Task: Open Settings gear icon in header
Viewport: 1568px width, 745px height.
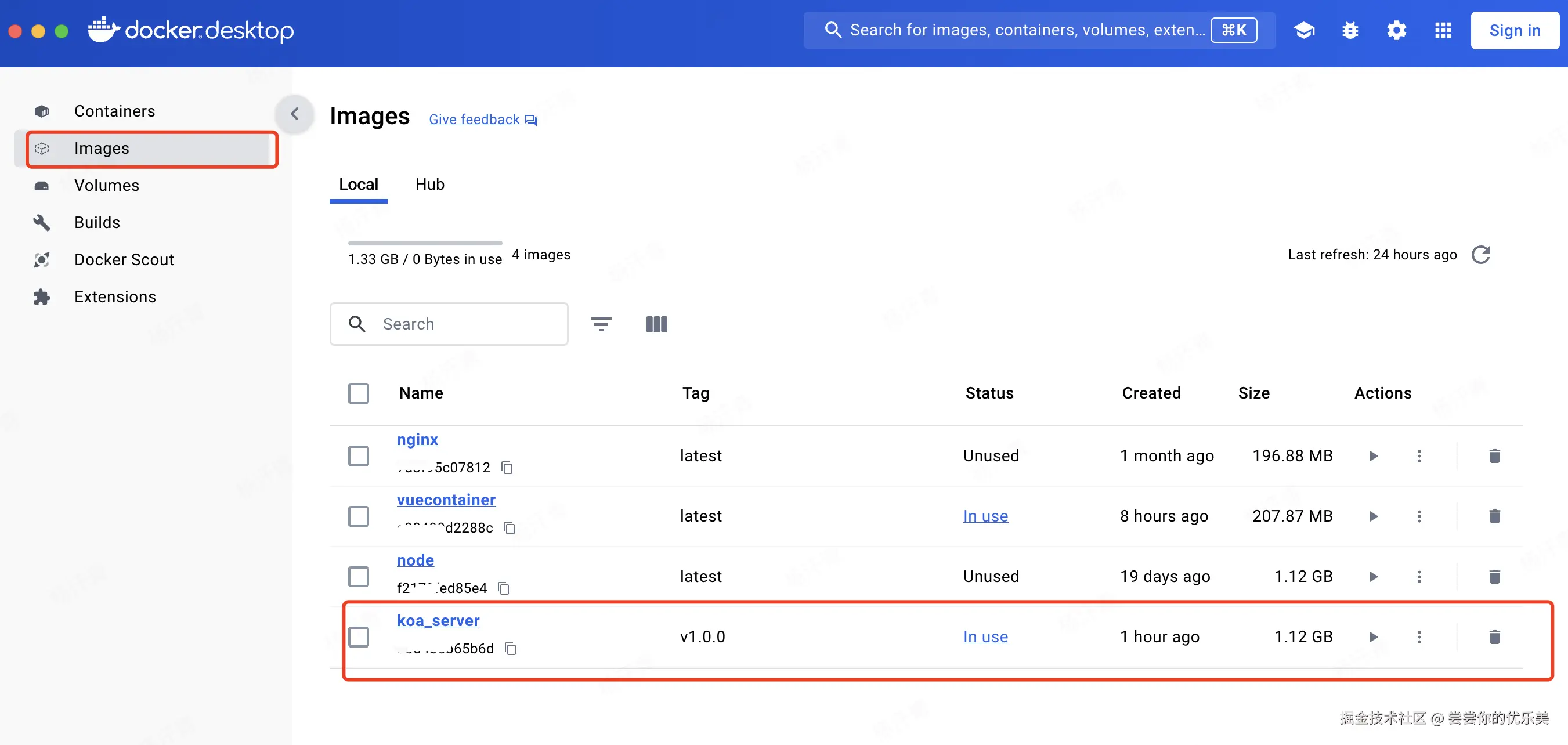Action: (1396, 30)
